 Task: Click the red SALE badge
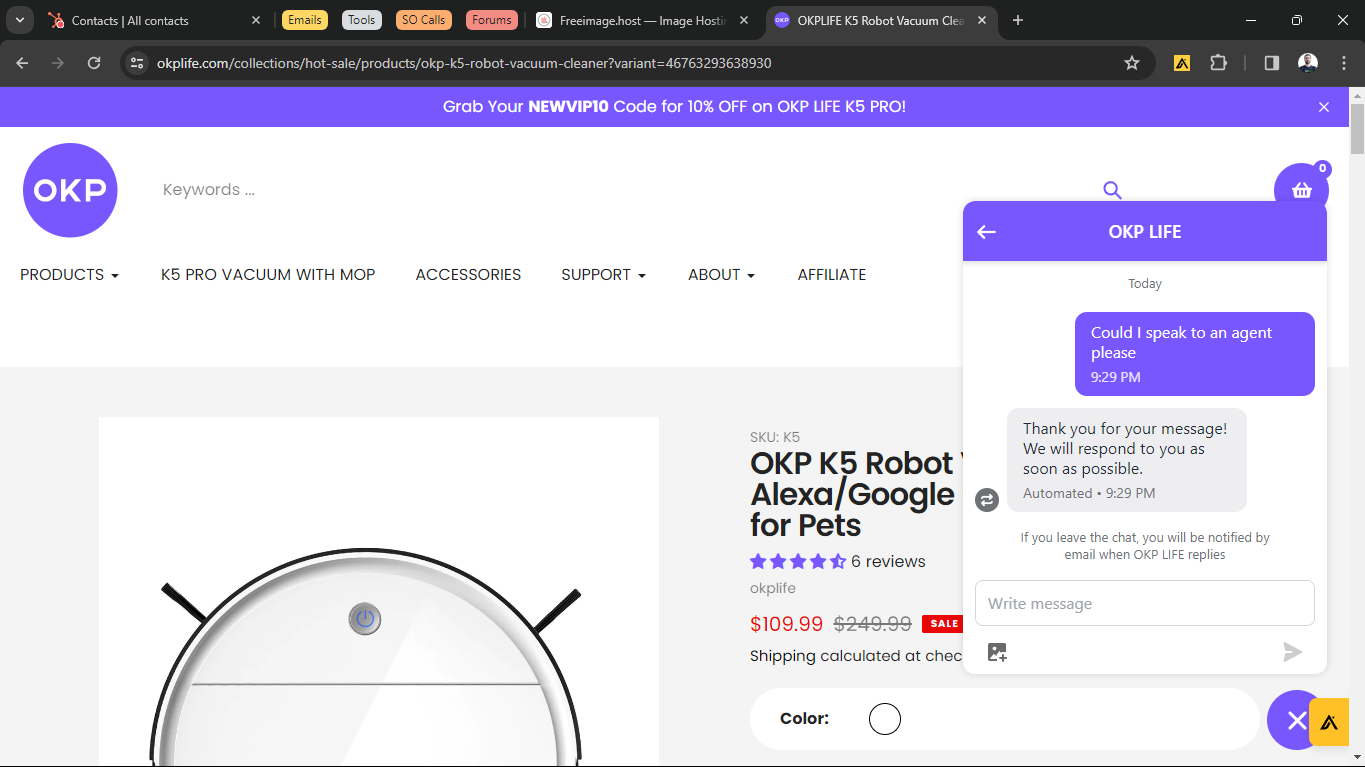pos(944,624)
